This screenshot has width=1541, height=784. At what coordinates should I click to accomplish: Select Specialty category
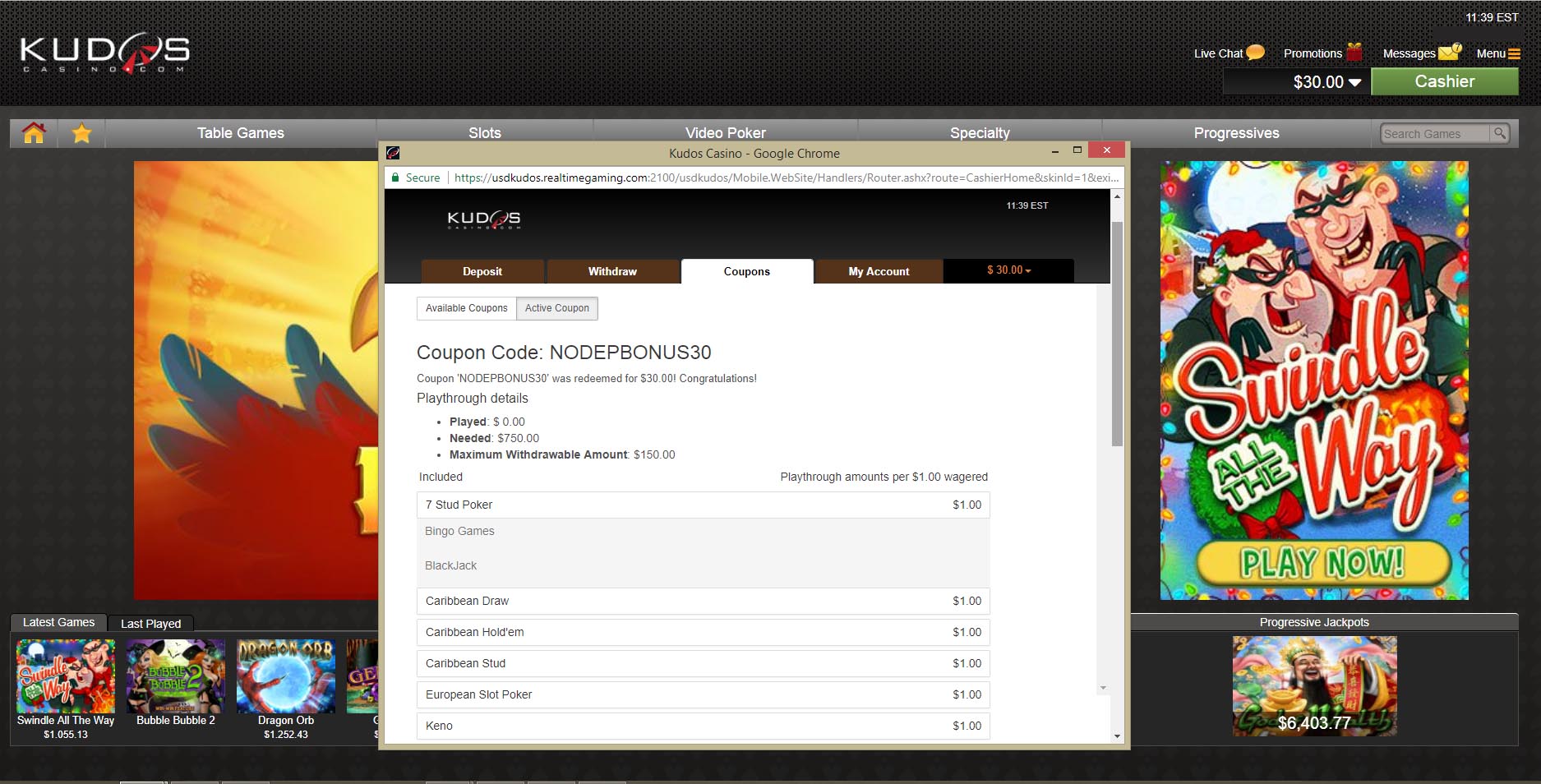(980, 133)
